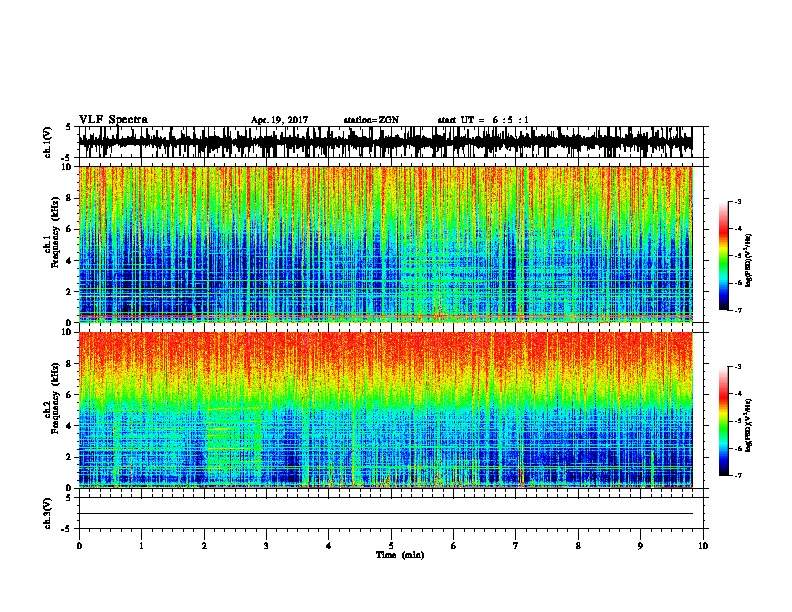Click the time axis tick label "10"

[703, 546]
